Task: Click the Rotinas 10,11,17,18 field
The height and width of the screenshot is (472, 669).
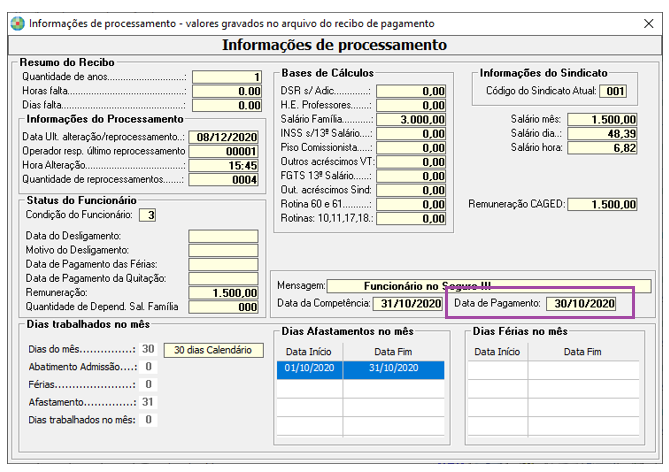Action: tap(411, 219)
